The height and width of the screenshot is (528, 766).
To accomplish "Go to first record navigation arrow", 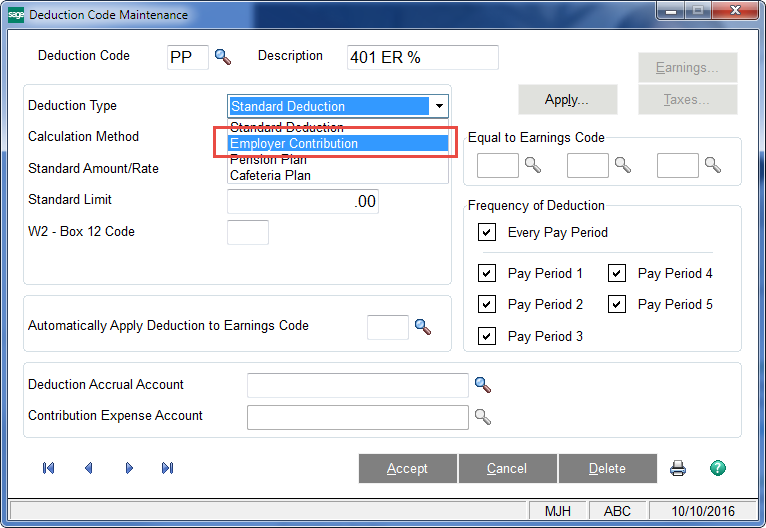I will pos(49,468).
